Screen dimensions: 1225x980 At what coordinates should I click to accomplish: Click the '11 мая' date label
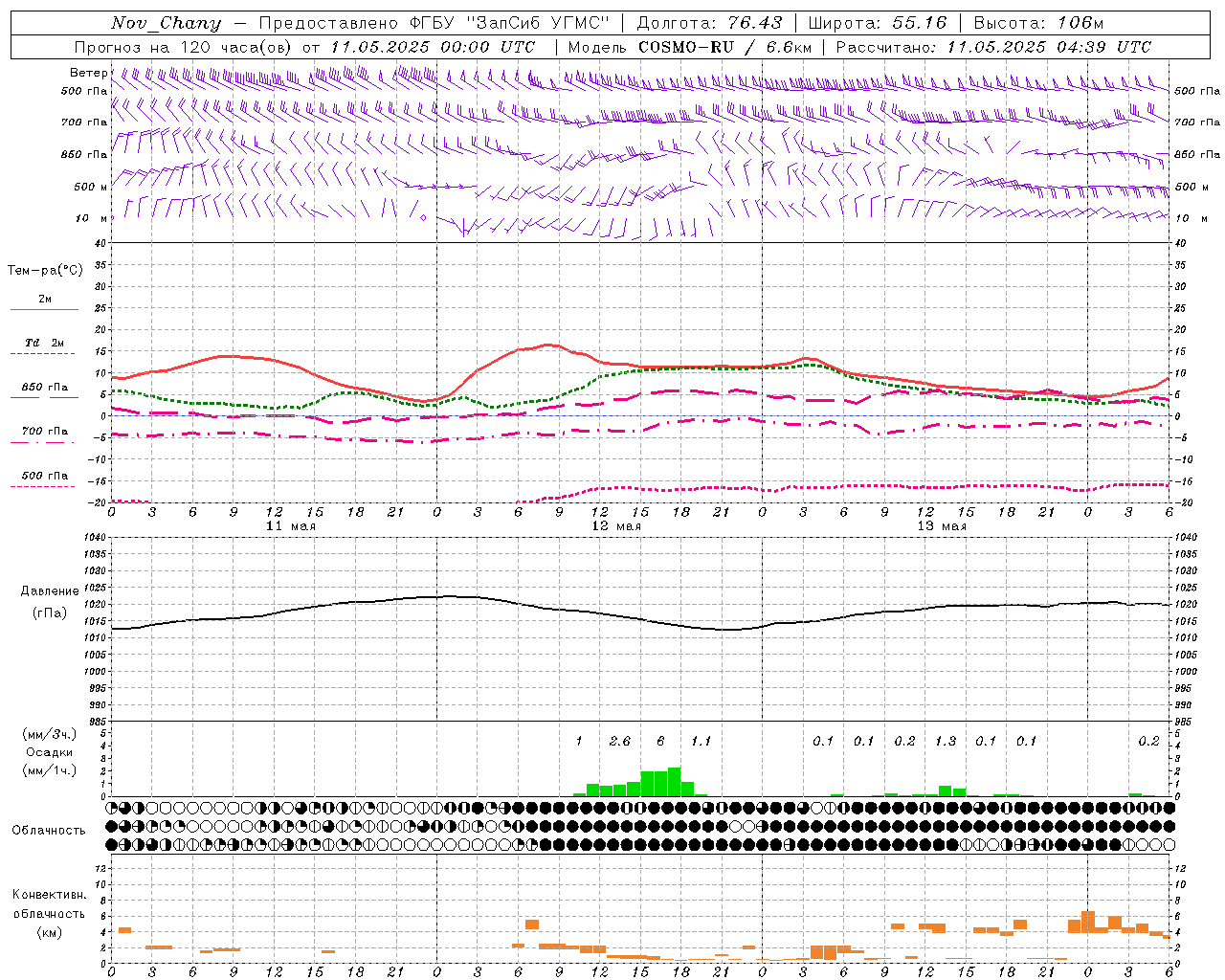(291, 526)
